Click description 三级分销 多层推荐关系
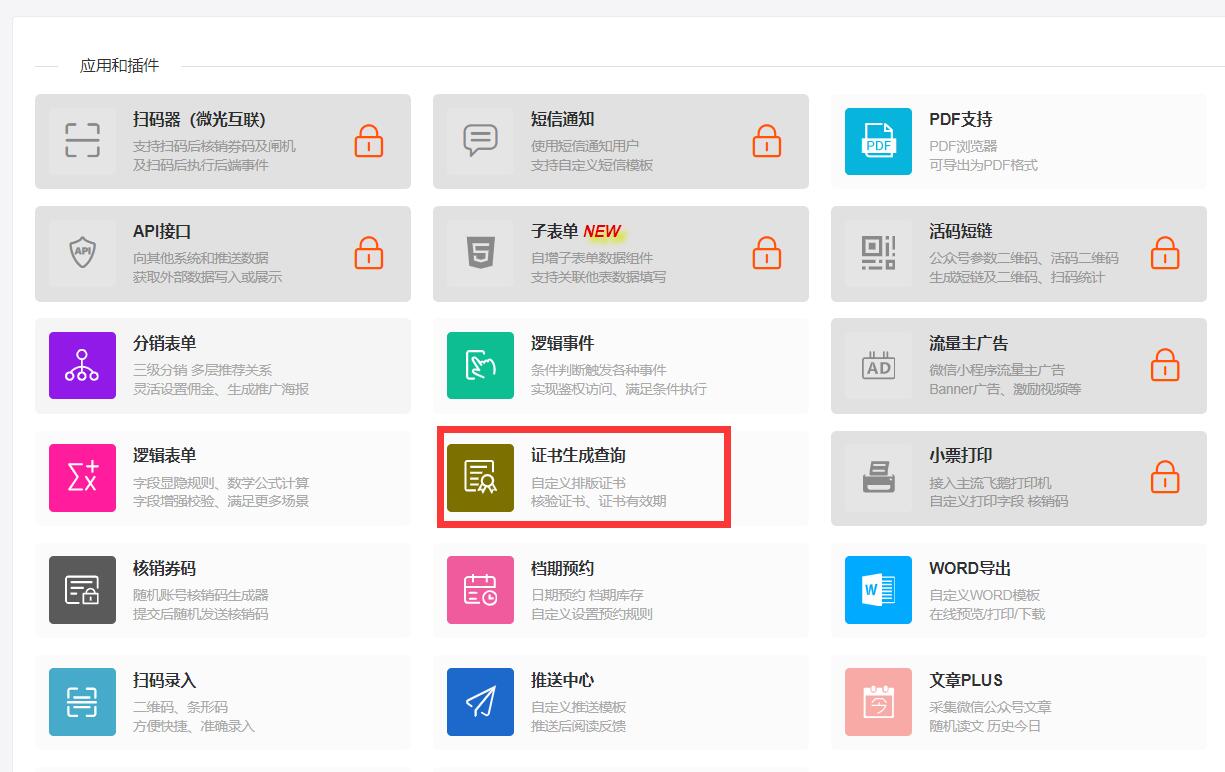 coord(202,370)
